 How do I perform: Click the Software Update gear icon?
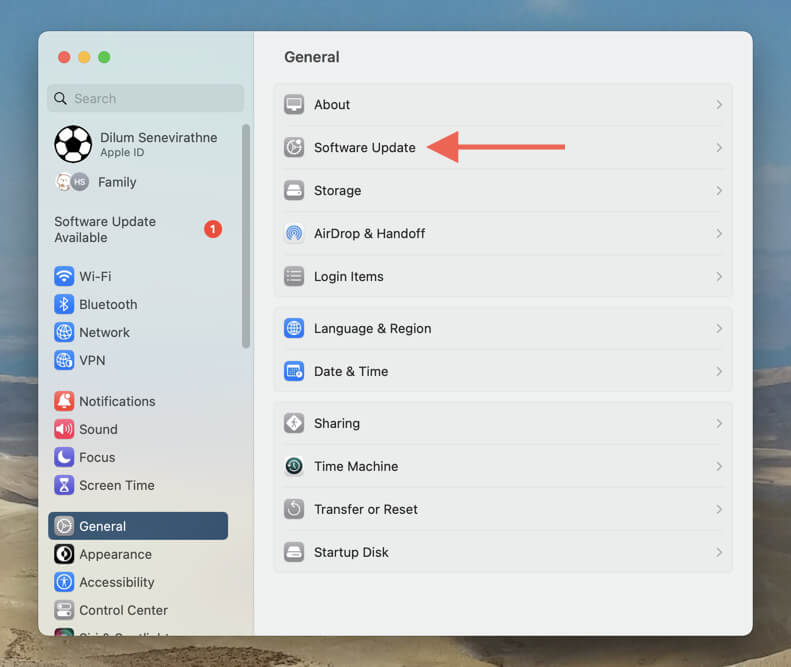coord(294,147)
